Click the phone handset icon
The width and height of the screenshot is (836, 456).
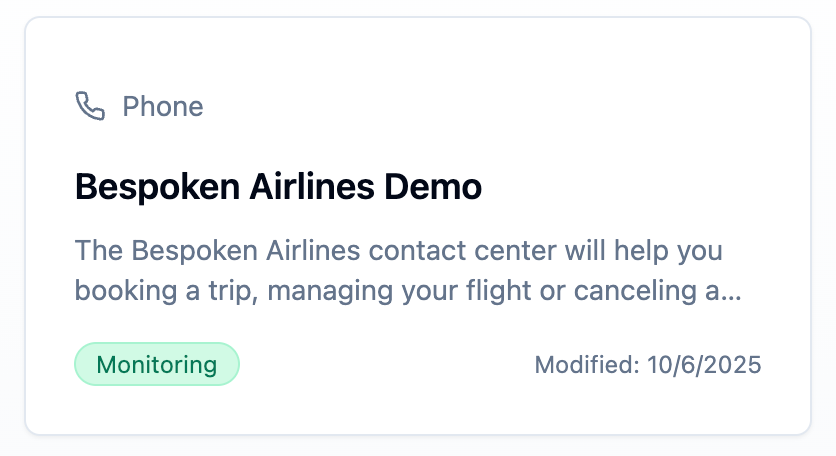click(90, 106)
